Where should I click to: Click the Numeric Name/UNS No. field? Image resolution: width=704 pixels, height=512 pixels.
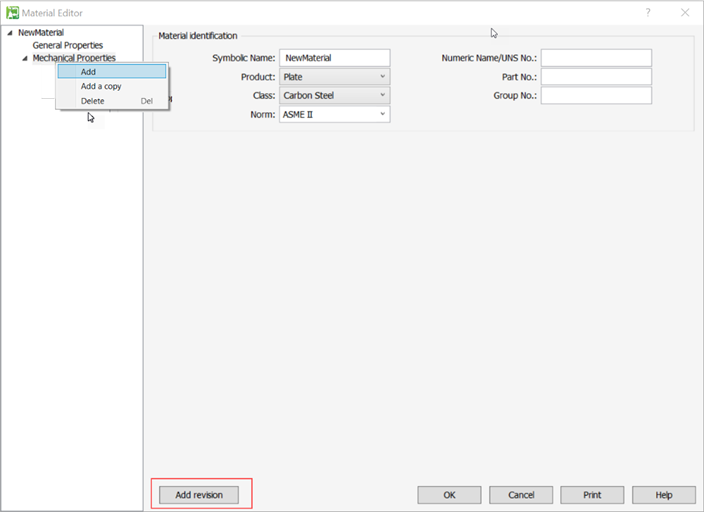click(x=596, y=58)
